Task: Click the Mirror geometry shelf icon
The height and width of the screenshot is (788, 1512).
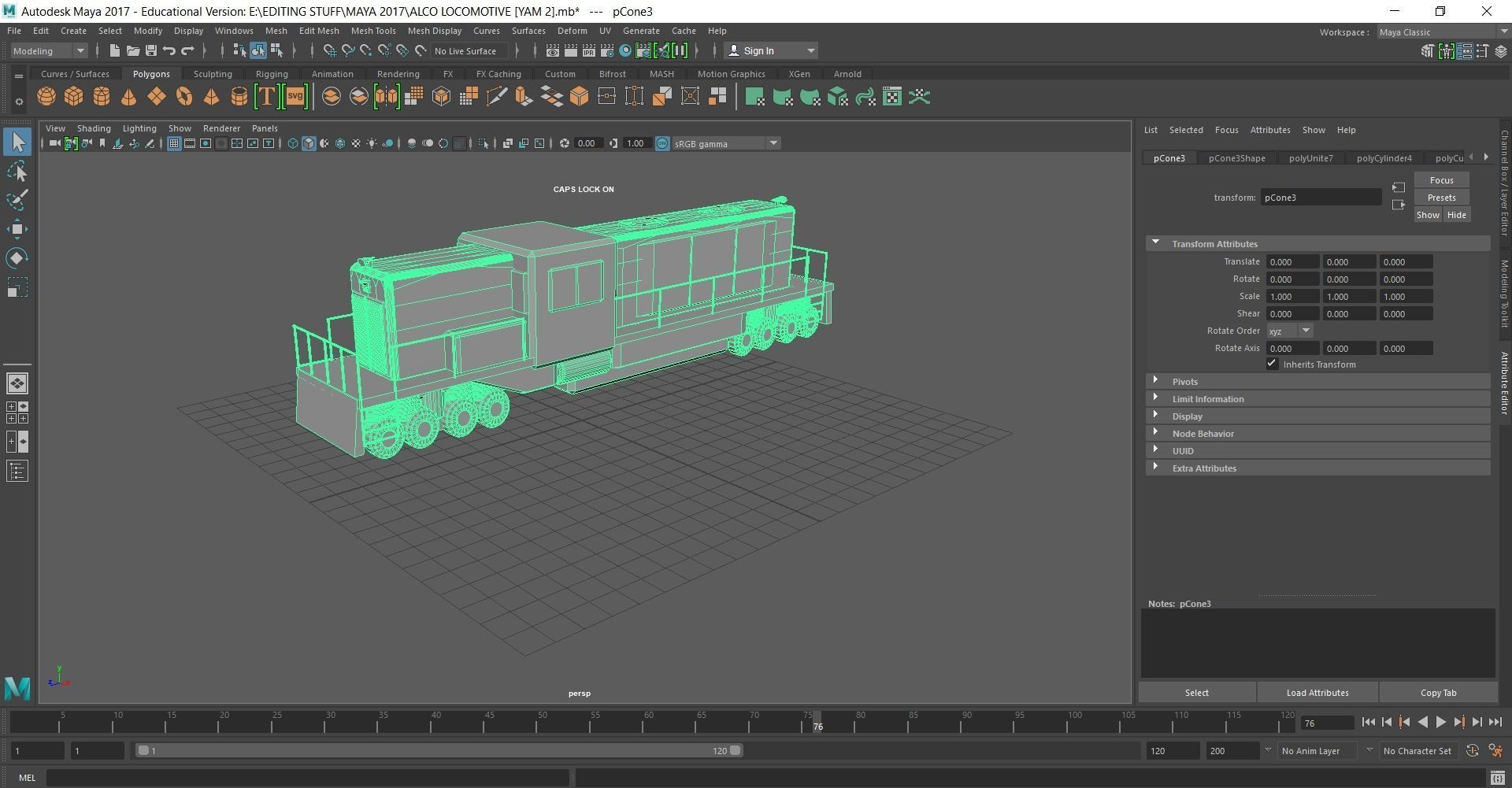Action: [387, 97]
